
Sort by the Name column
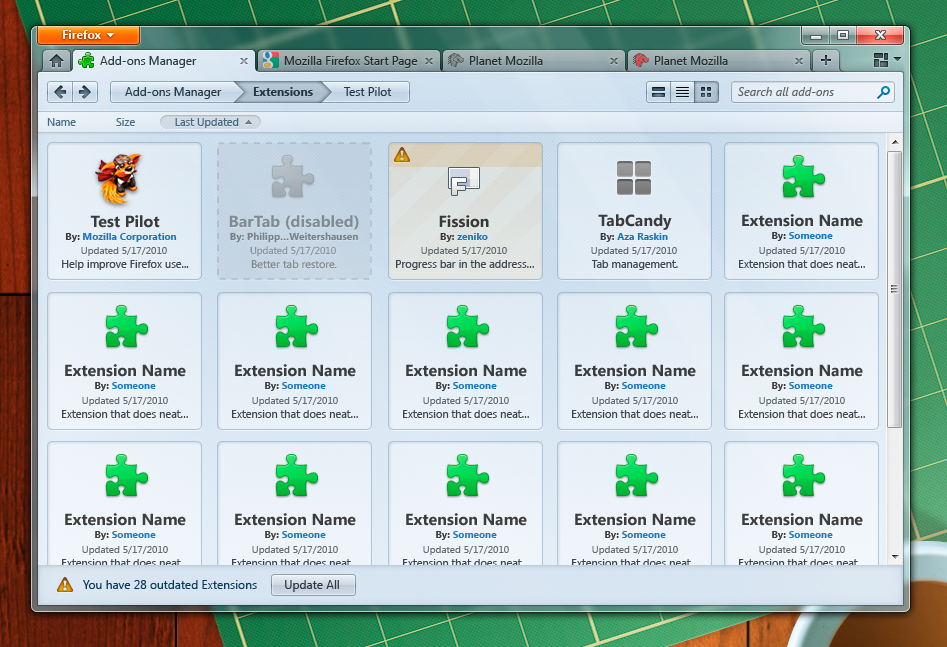pos(62,122)
